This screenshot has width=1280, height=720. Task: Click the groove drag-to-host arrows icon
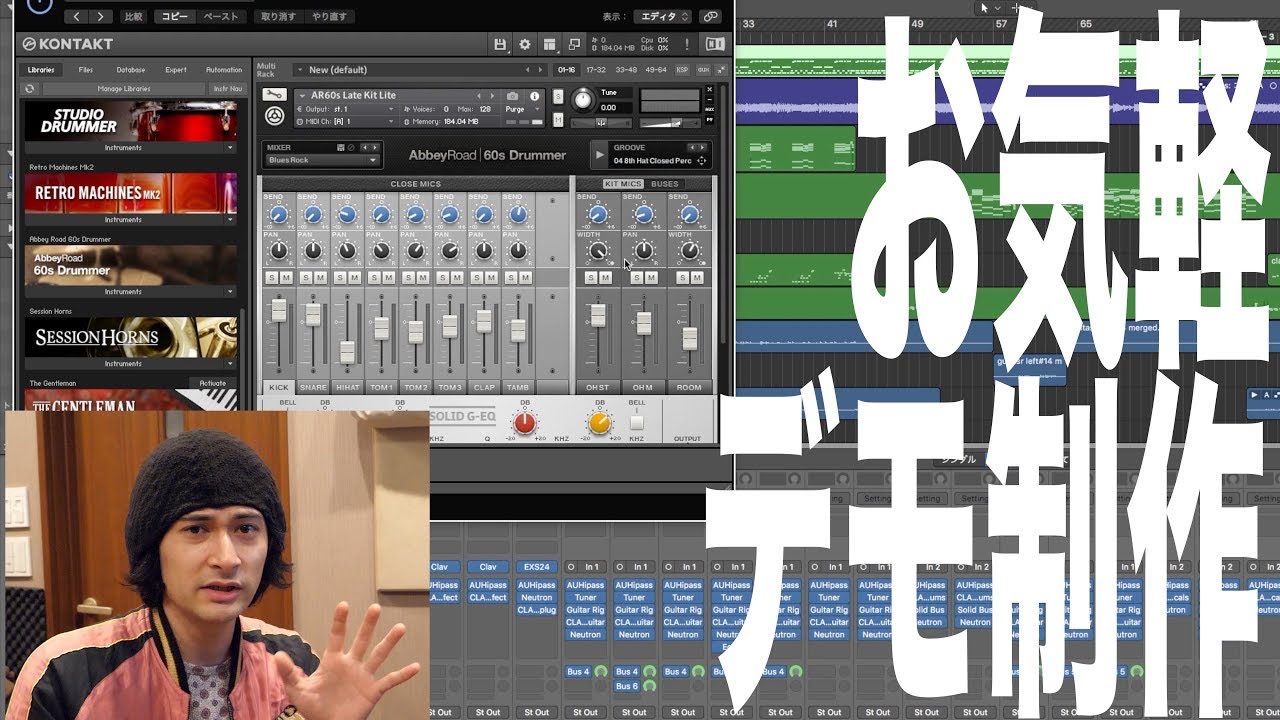(701, 161)
